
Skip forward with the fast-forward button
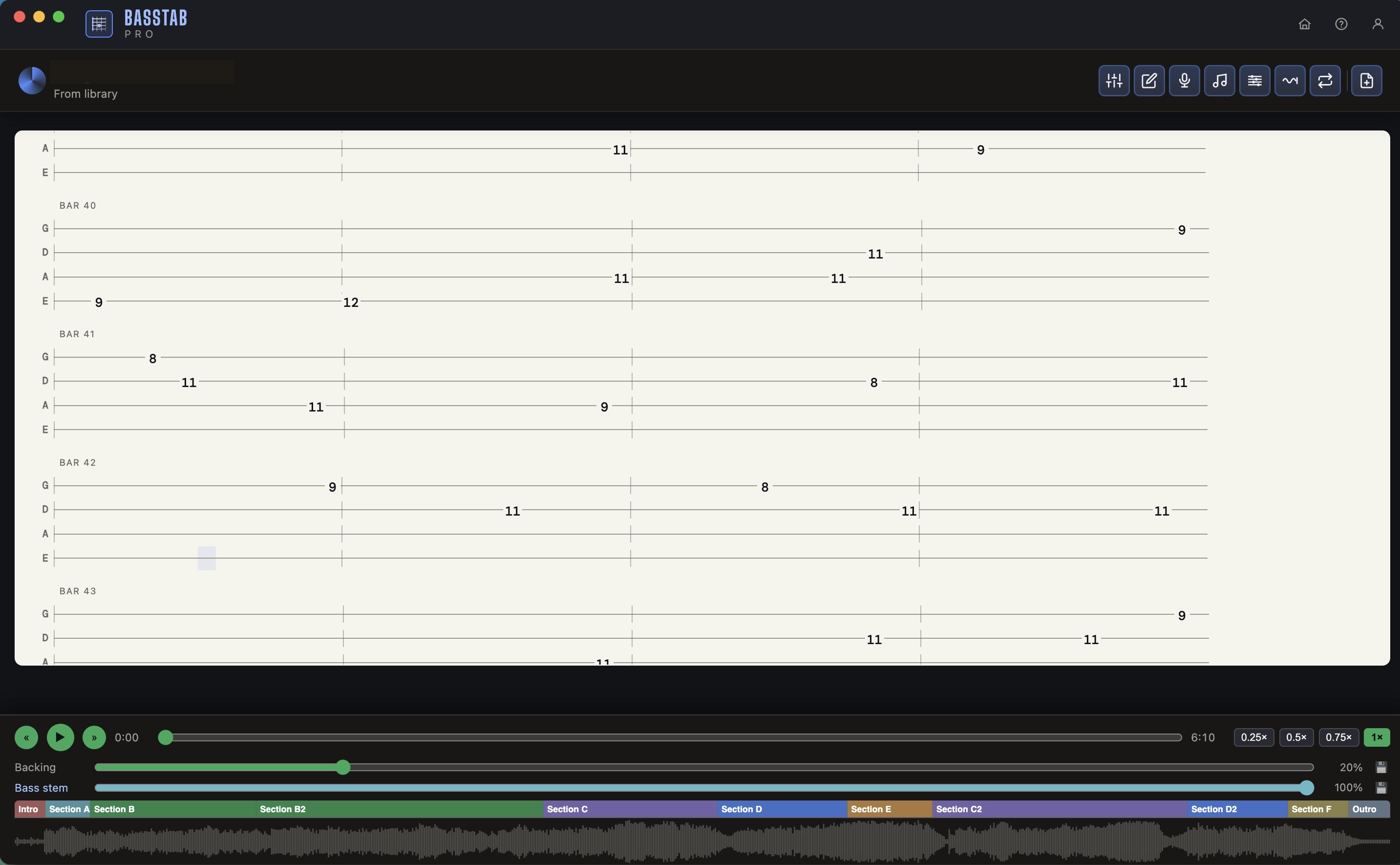coord(94,737)
